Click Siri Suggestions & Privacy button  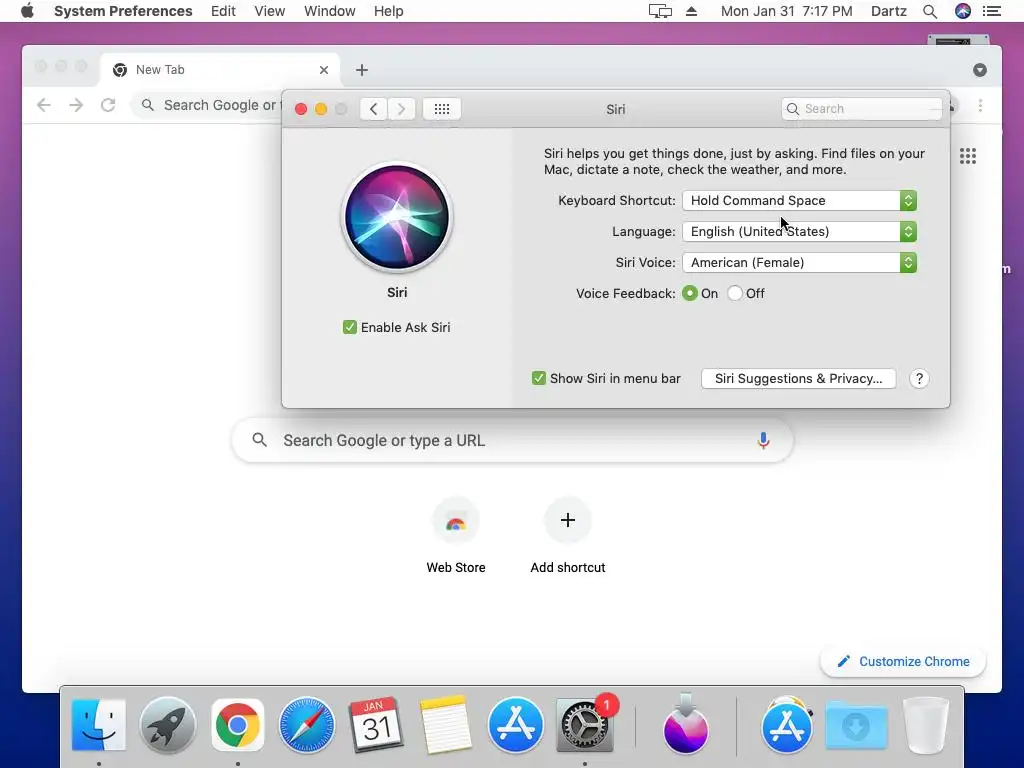pos(798,379)
